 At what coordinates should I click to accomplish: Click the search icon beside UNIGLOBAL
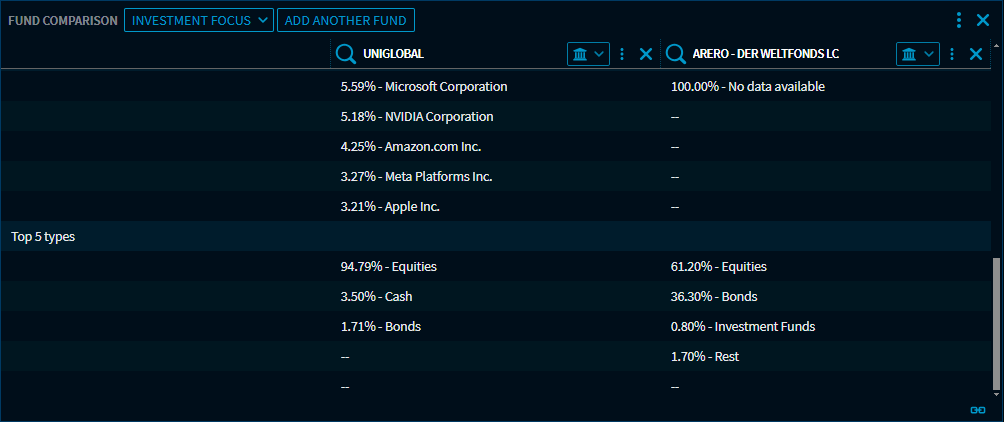(346, 54)
